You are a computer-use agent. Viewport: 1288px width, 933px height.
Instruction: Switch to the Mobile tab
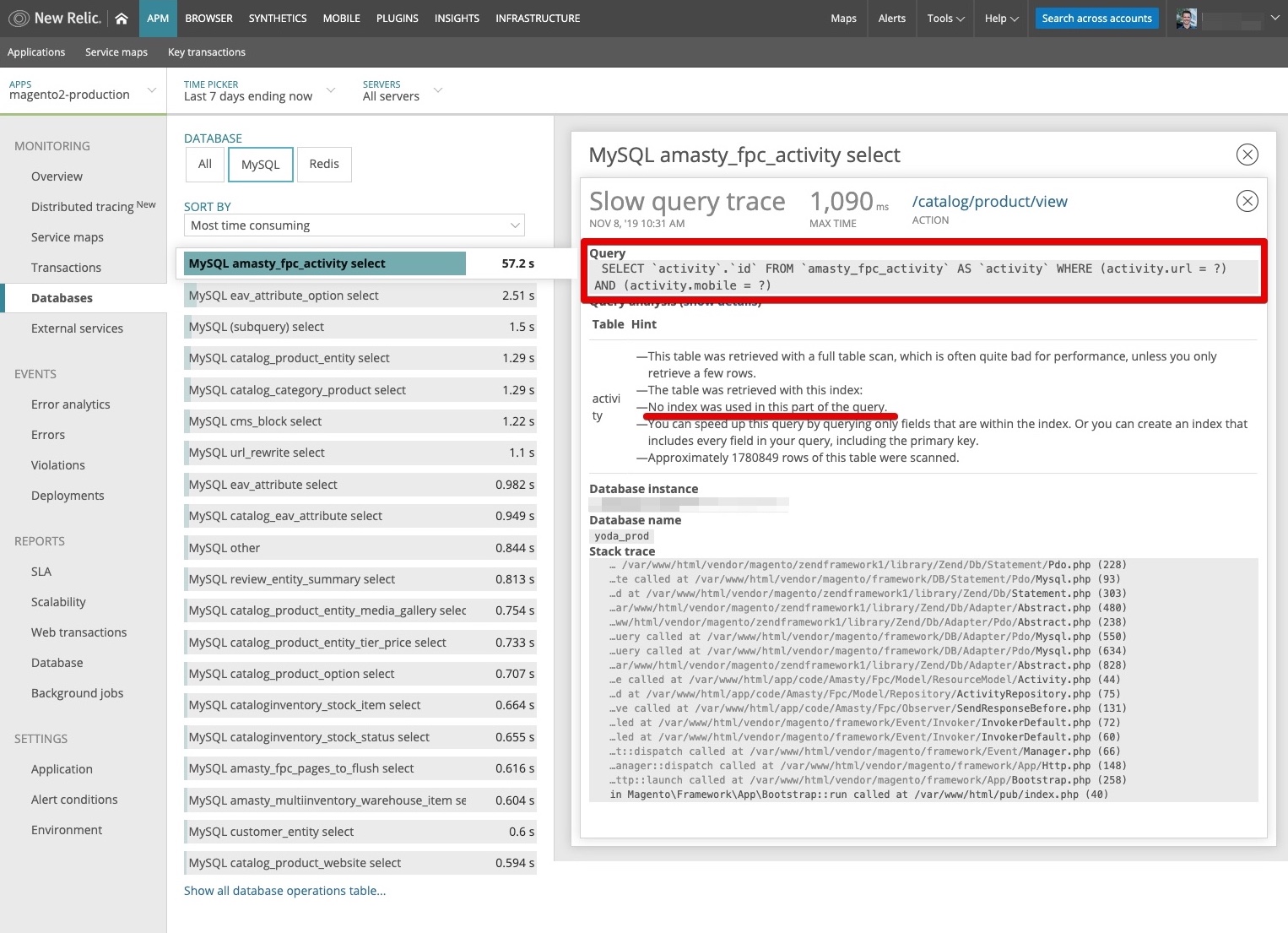tap(341, 19)
